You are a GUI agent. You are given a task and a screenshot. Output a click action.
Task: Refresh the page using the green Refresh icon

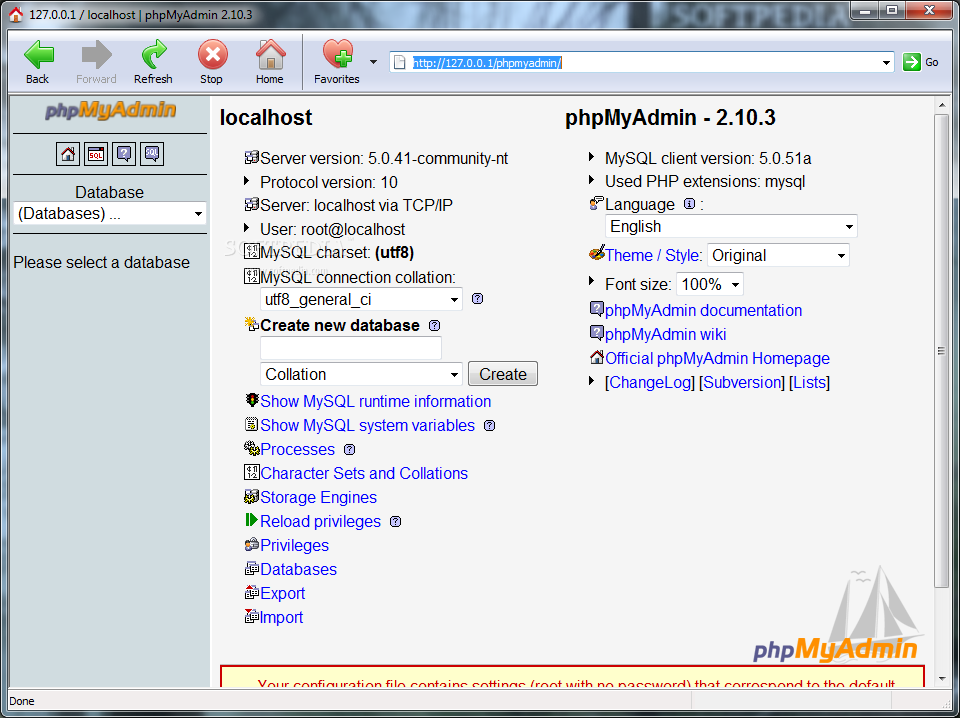pyautogui.click(x=153, y=62)
